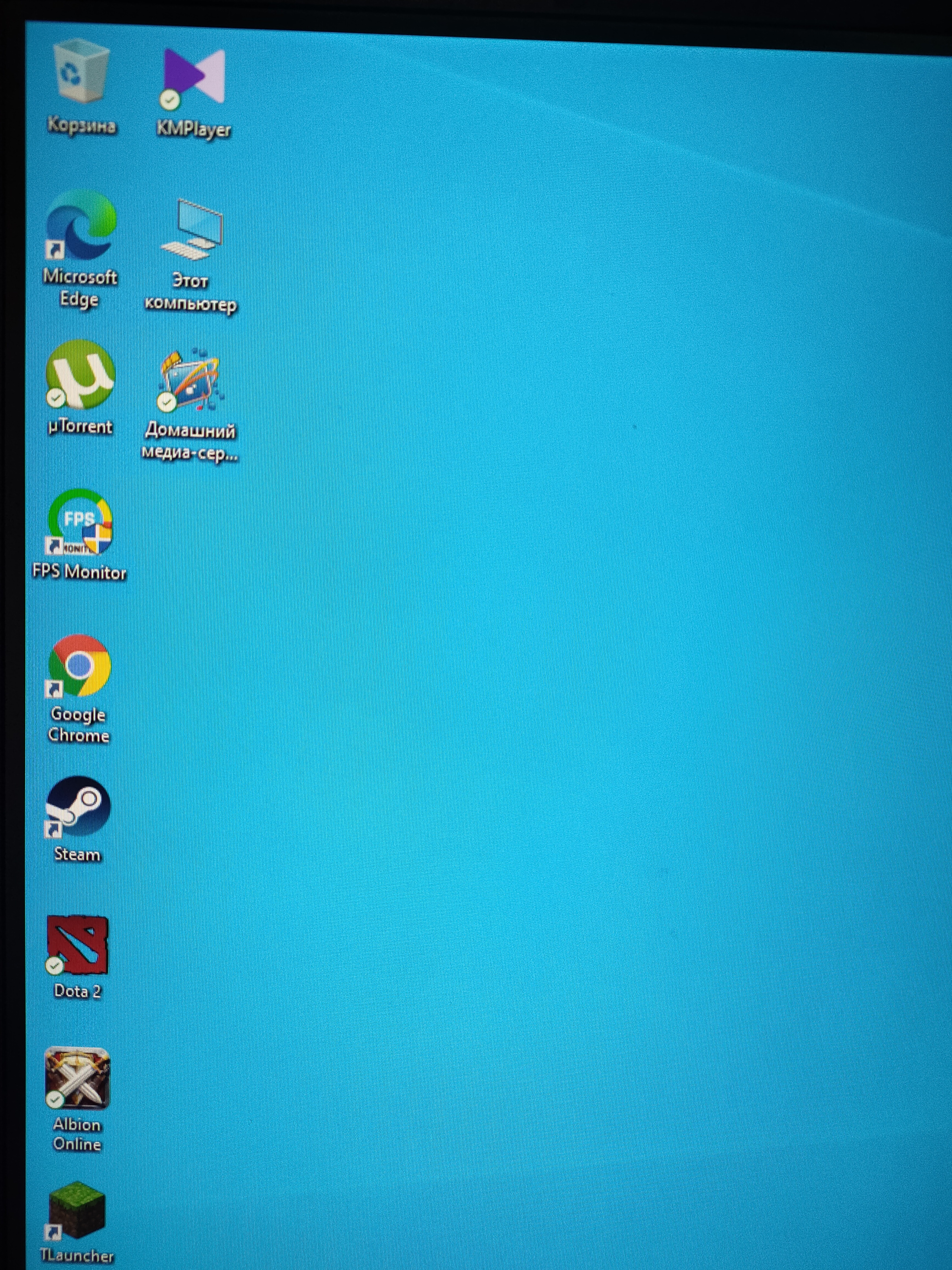Select the TLauncher grass block icon
Viewport: 952px width, 1270px height.
[x=77, y=1211]
